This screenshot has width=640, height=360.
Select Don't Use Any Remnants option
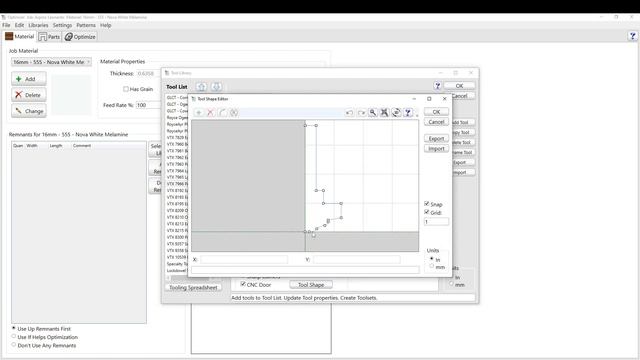tap(14, 345)
